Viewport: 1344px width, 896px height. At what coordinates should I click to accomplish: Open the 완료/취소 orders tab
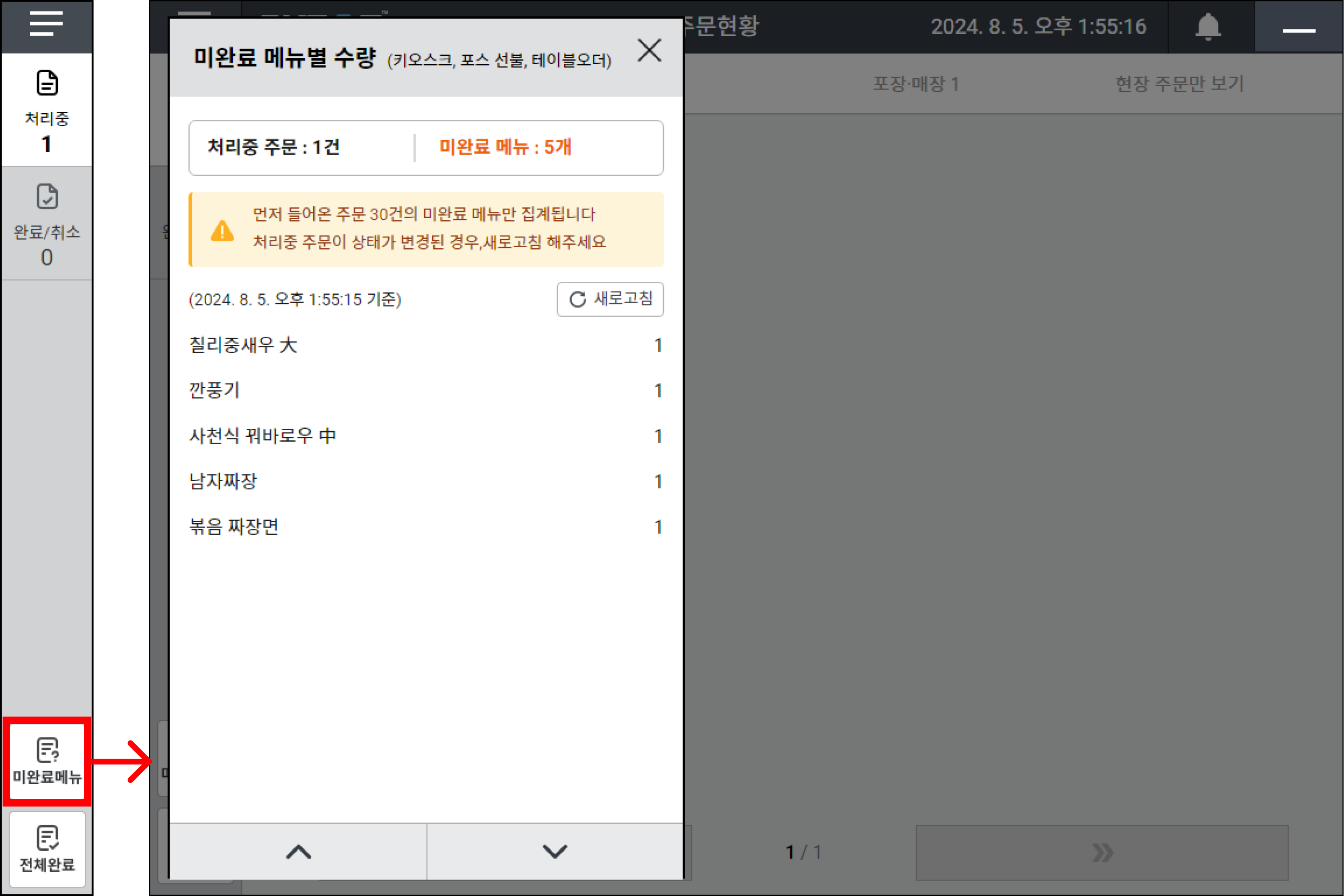(46, 224)
